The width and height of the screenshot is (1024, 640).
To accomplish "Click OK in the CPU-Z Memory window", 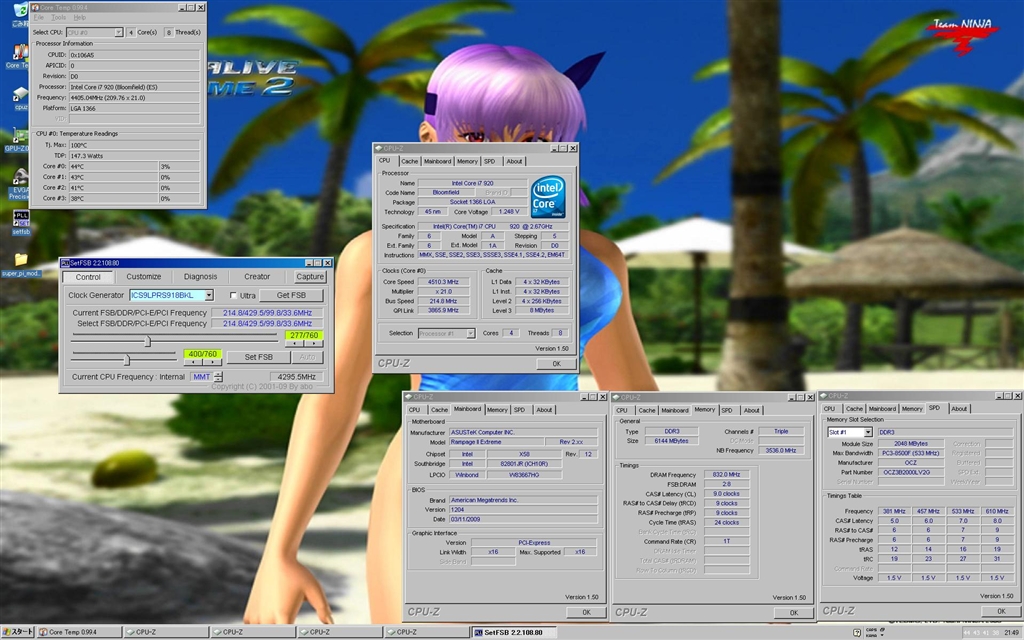I will click(793, 613).
